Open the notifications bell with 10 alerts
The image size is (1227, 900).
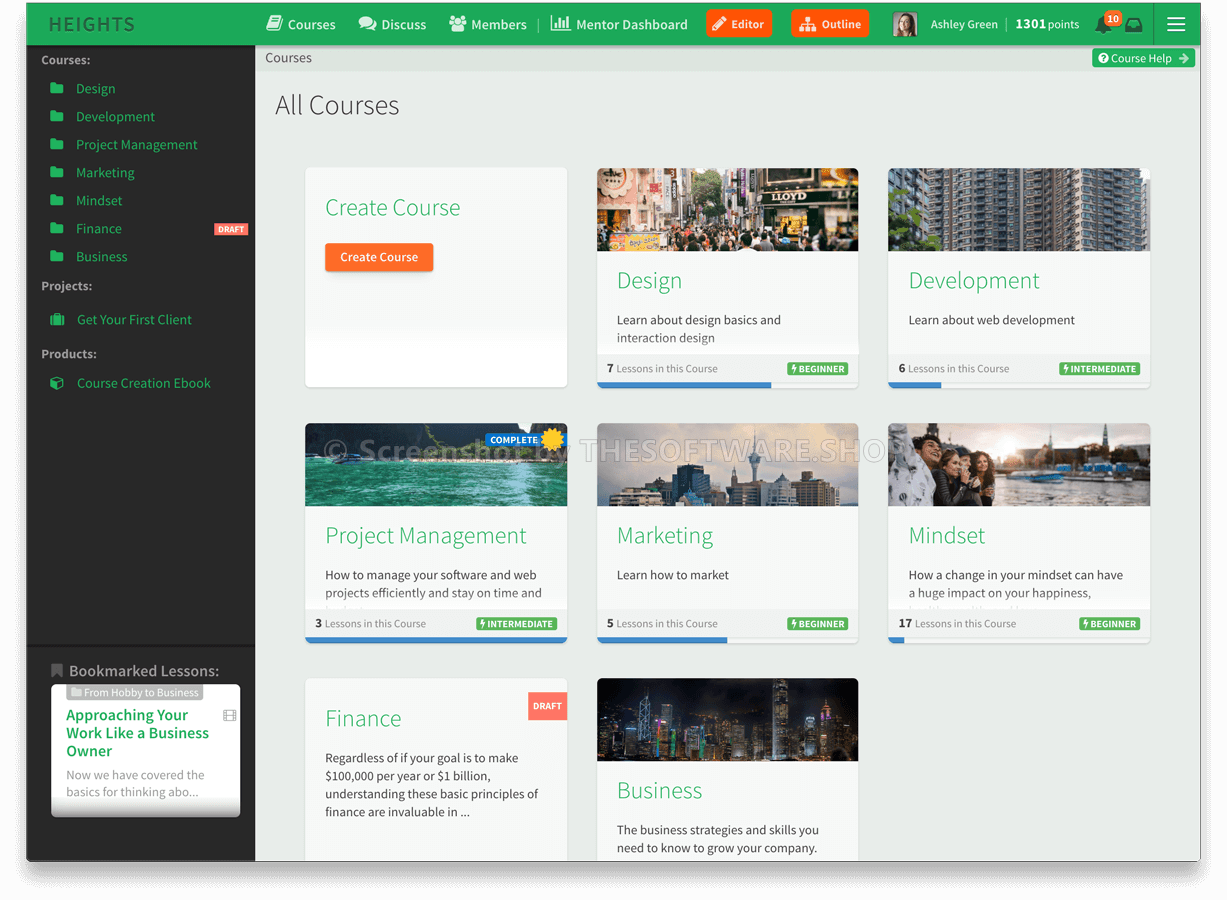(x=1103, y=24)
